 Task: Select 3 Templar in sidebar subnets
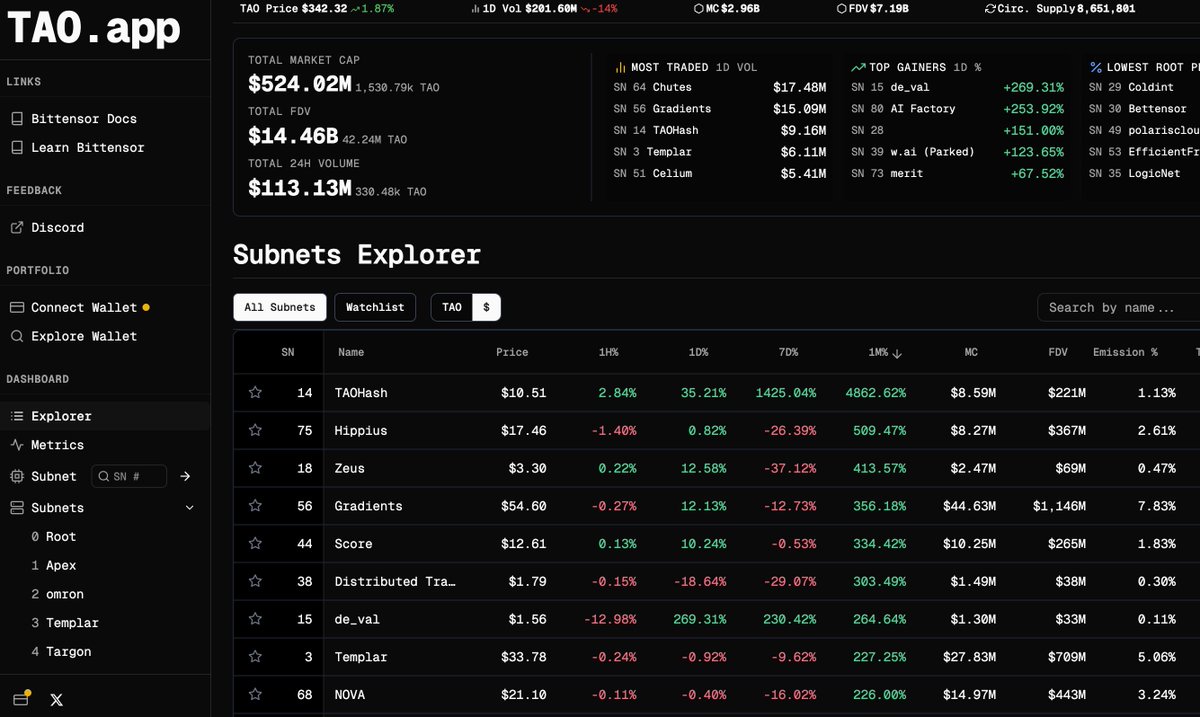click(65, 623)
